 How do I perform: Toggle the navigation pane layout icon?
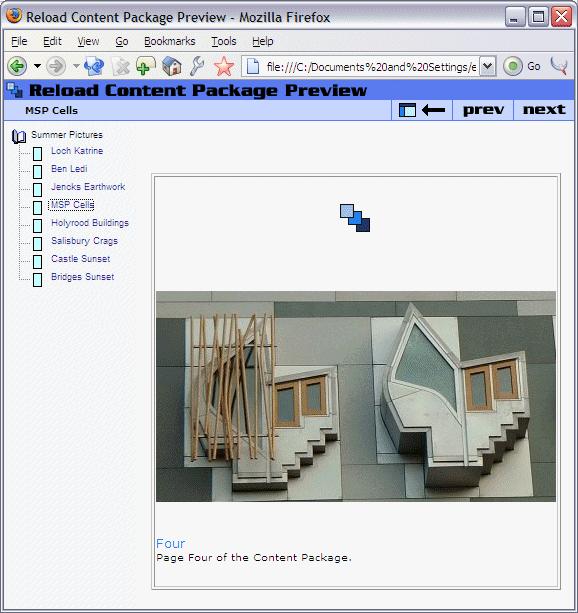coord(407,110)
